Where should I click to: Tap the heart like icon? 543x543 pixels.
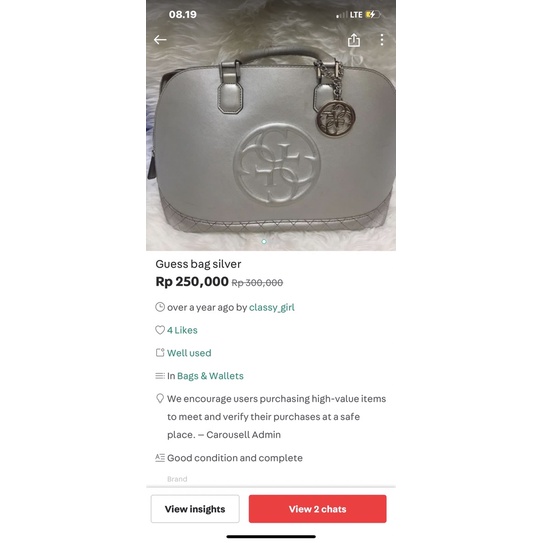click(160, 330)
